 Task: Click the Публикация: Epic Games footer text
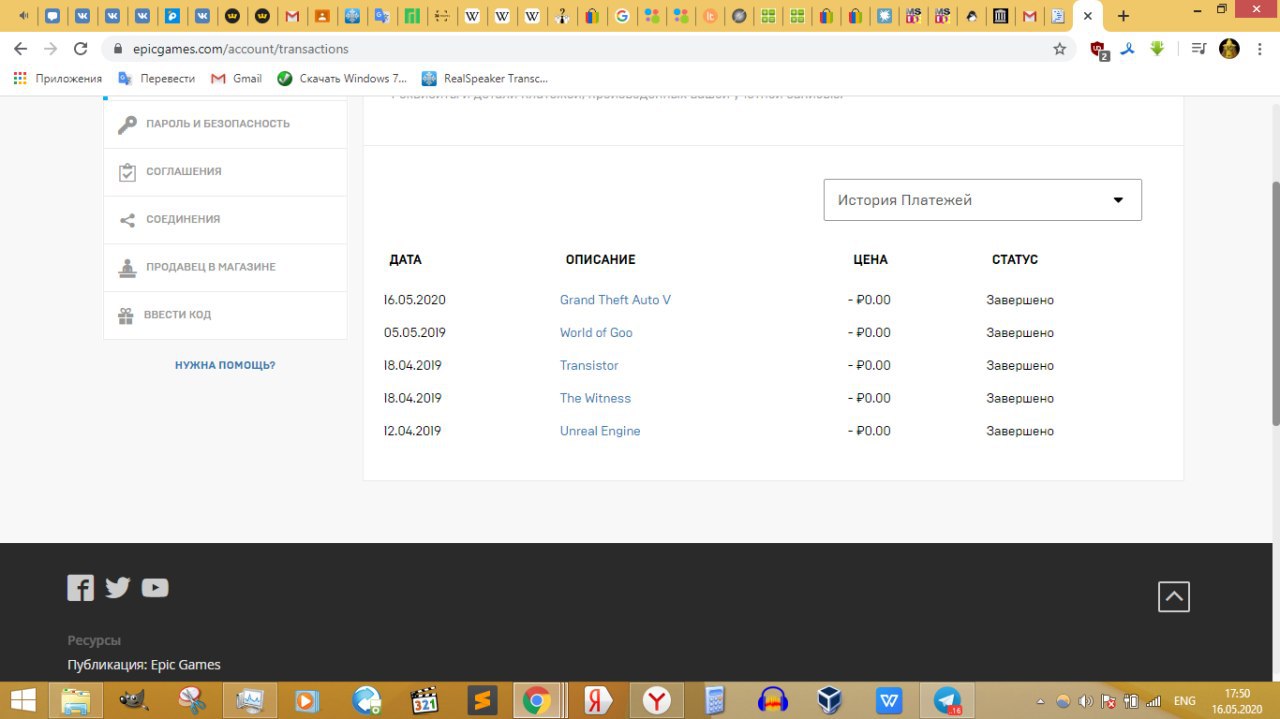144,665
